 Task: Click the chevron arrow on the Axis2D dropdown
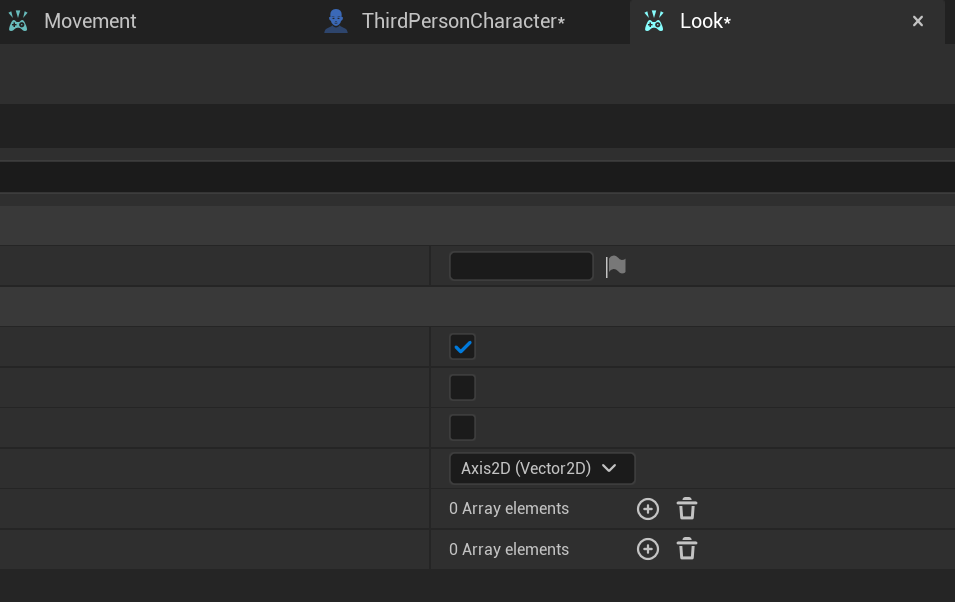tap(609, 468)
